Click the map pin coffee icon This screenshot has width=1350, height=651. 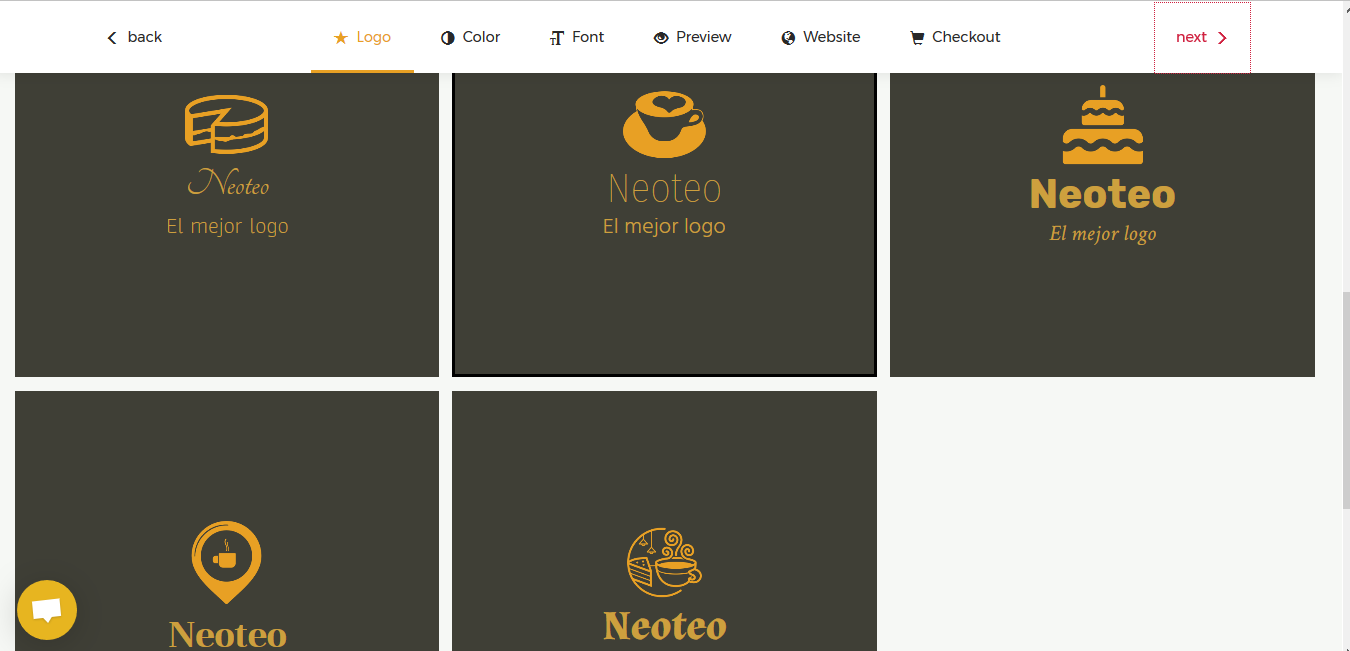227,562
